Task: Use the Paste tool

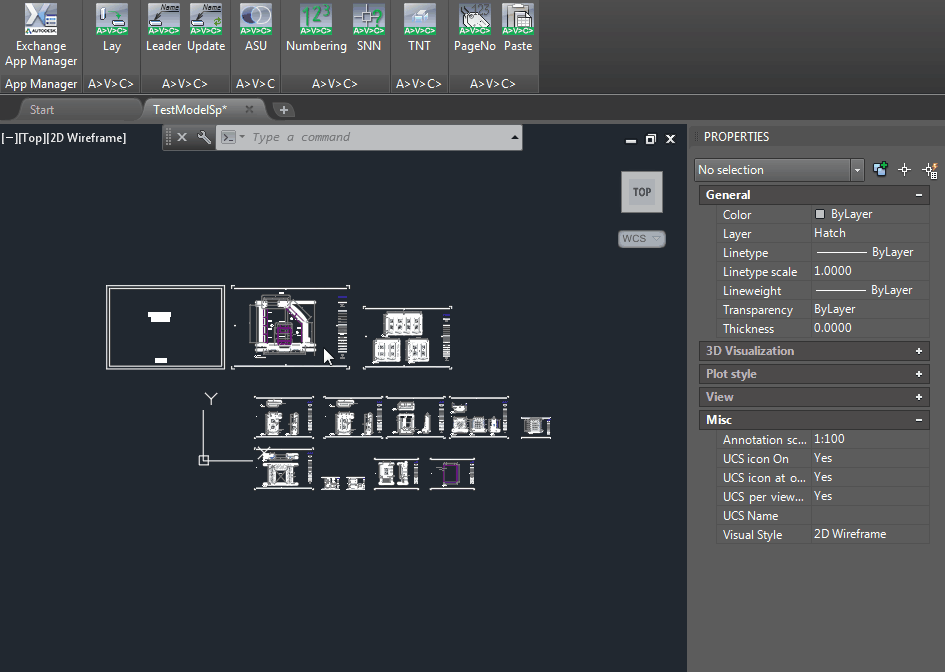Action: coord(518,28)
